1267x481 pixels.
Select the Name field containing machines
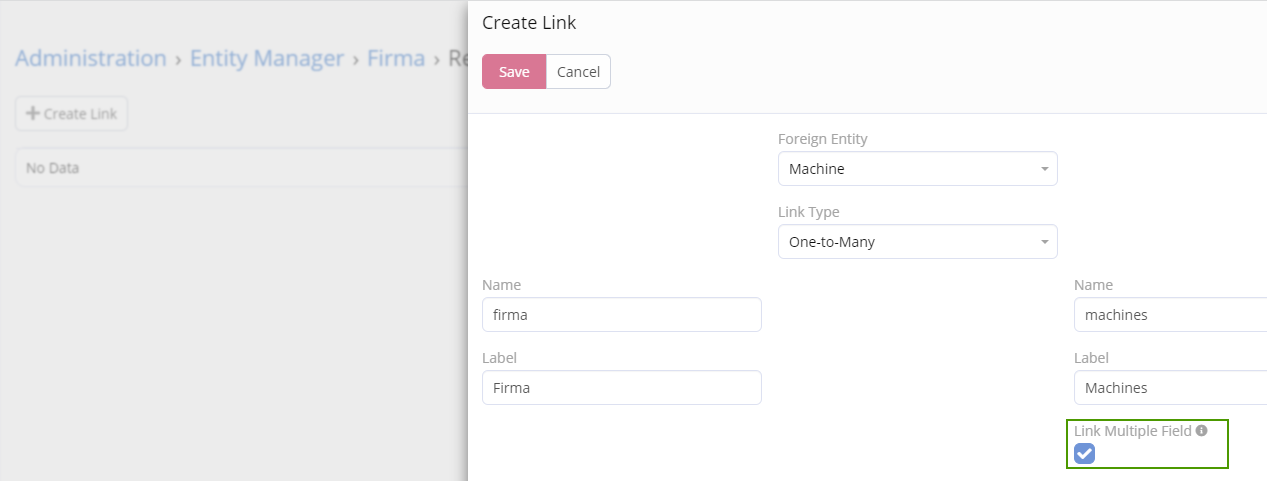click(1170, 315)
